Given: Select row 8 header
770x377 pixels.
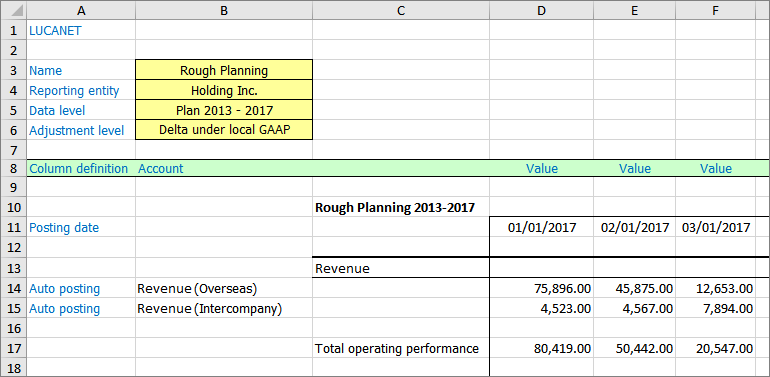Looking at the screenshot, I should (13, 168).
